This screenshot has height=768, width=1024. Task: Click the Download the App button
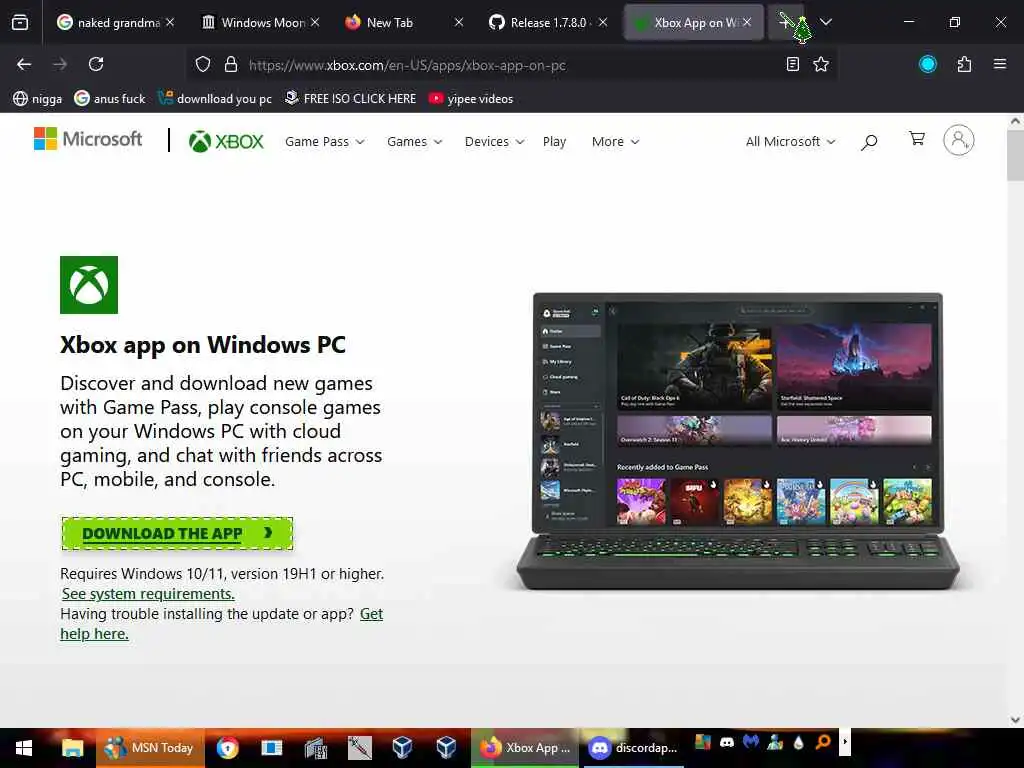(x=177, y=533)
